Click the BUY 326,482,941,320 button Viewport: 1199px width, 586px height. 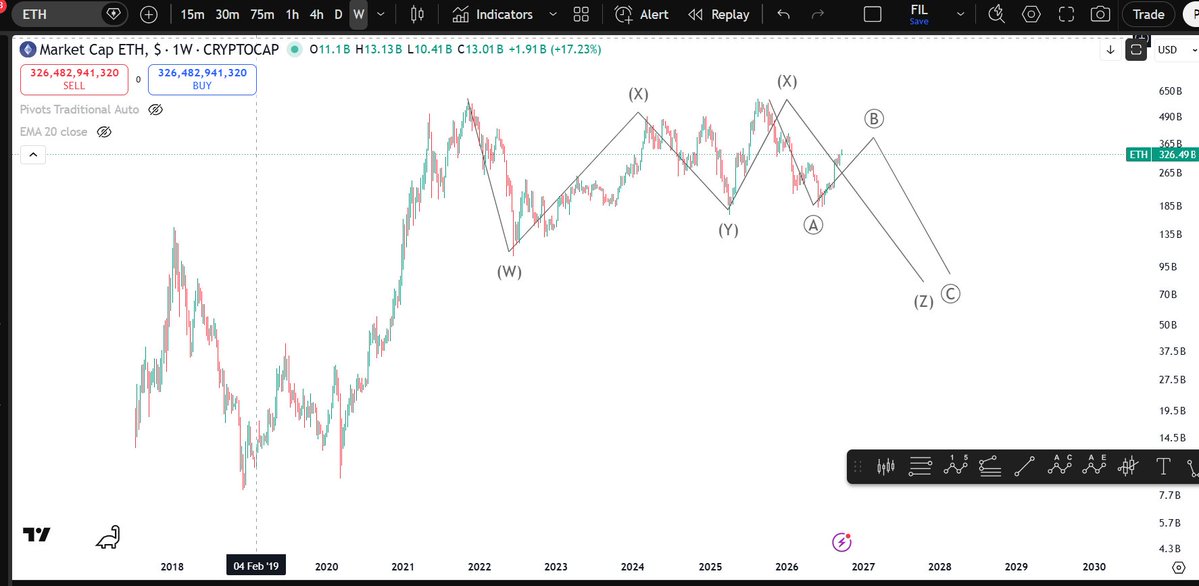[202, 80]
